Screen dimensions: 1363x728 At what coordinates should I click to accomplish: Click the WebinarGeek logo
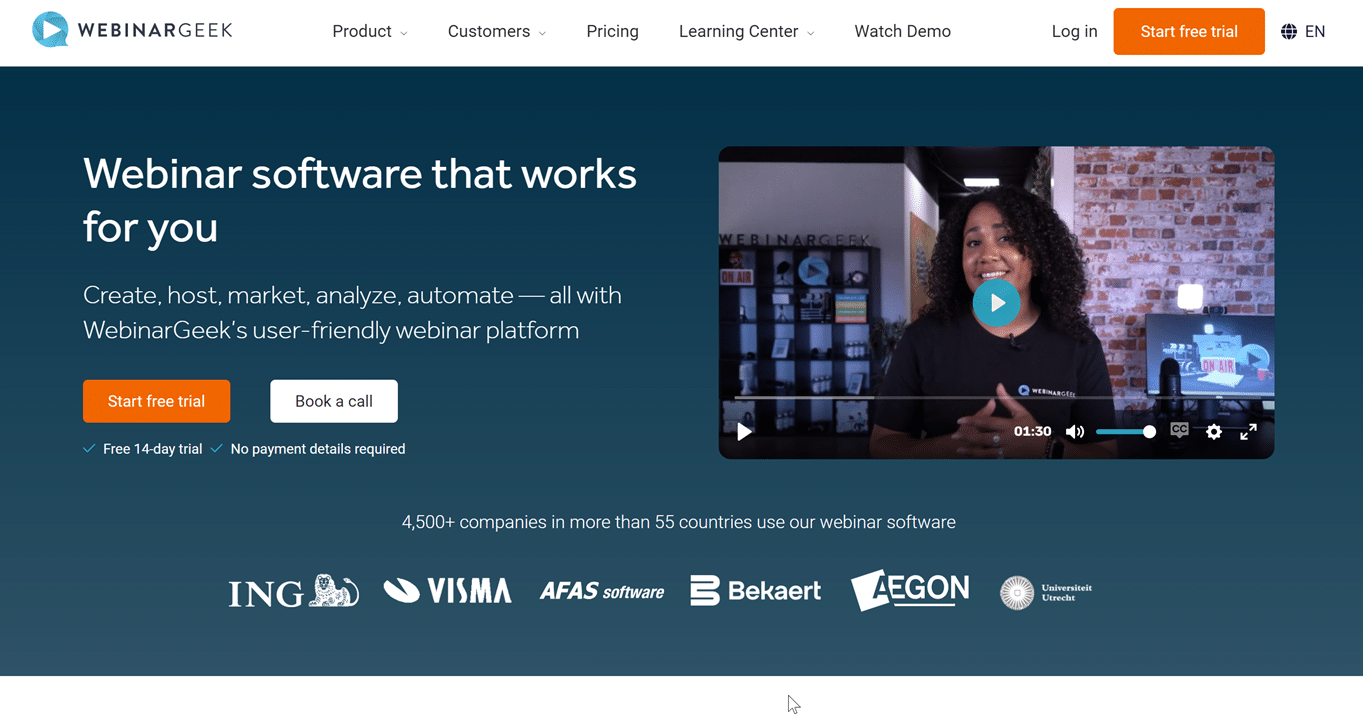(x=132, y=30)
